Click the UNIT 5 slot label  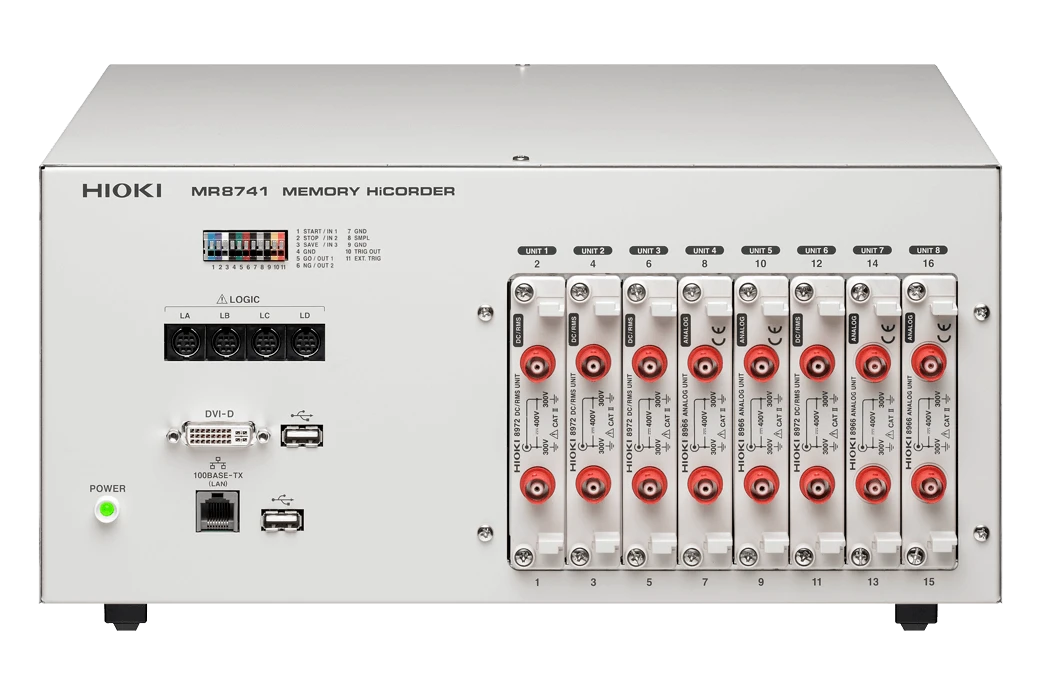[761, 251]
